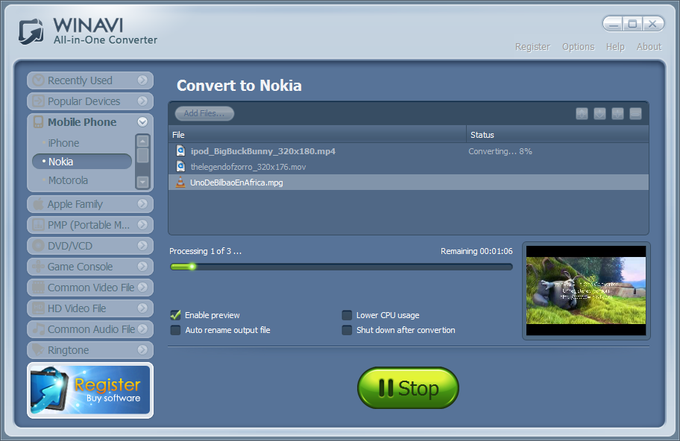Click the 'Converting... 8%' status cell
680x441 pixels.
[500, 151]
